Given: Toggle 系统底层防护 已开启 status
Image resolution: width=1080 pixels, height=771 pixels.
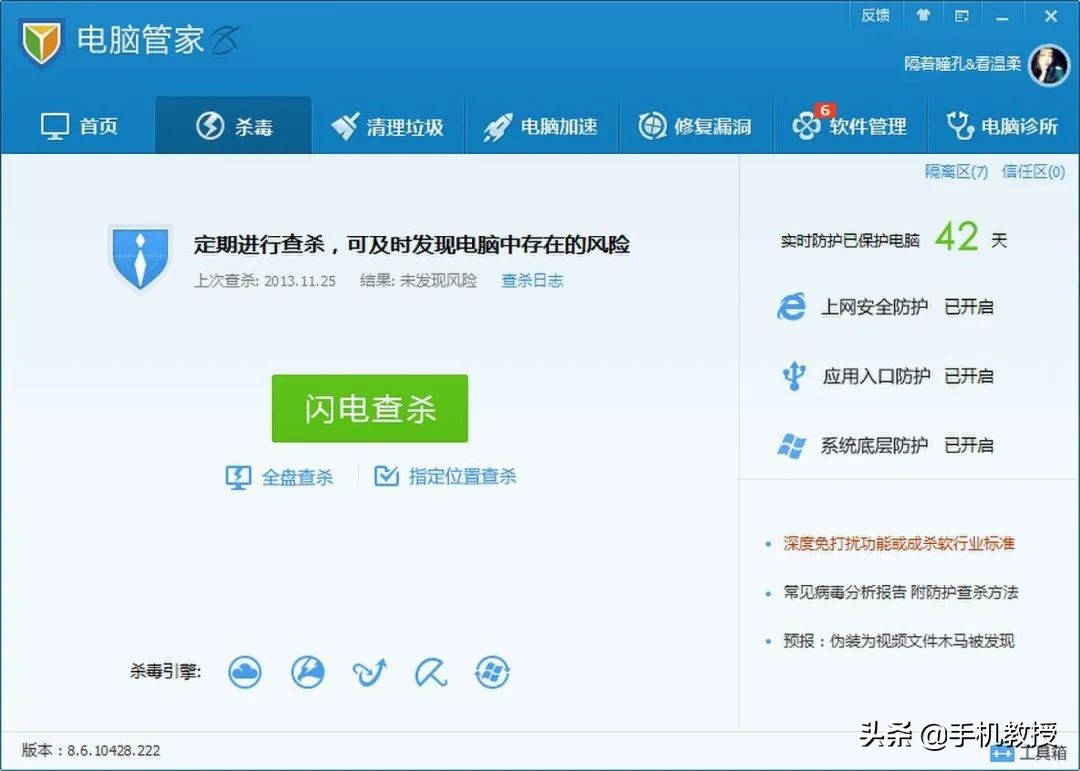Looking at the screenshot, I should (968, 446).
